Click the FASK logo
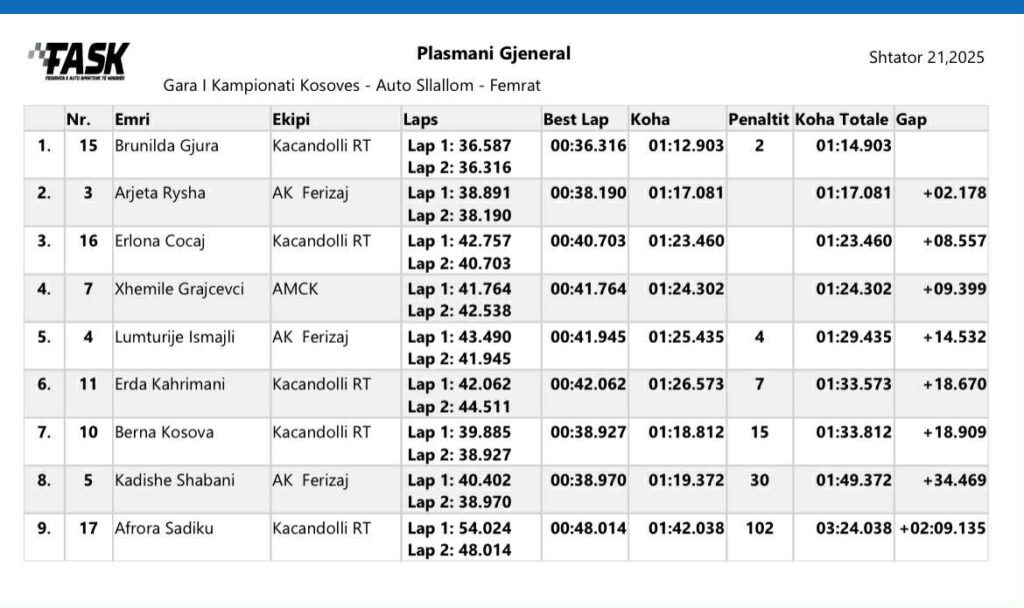Image resolution: width=1024 pixels, height=608 pixels. click(x=78, y=61)
